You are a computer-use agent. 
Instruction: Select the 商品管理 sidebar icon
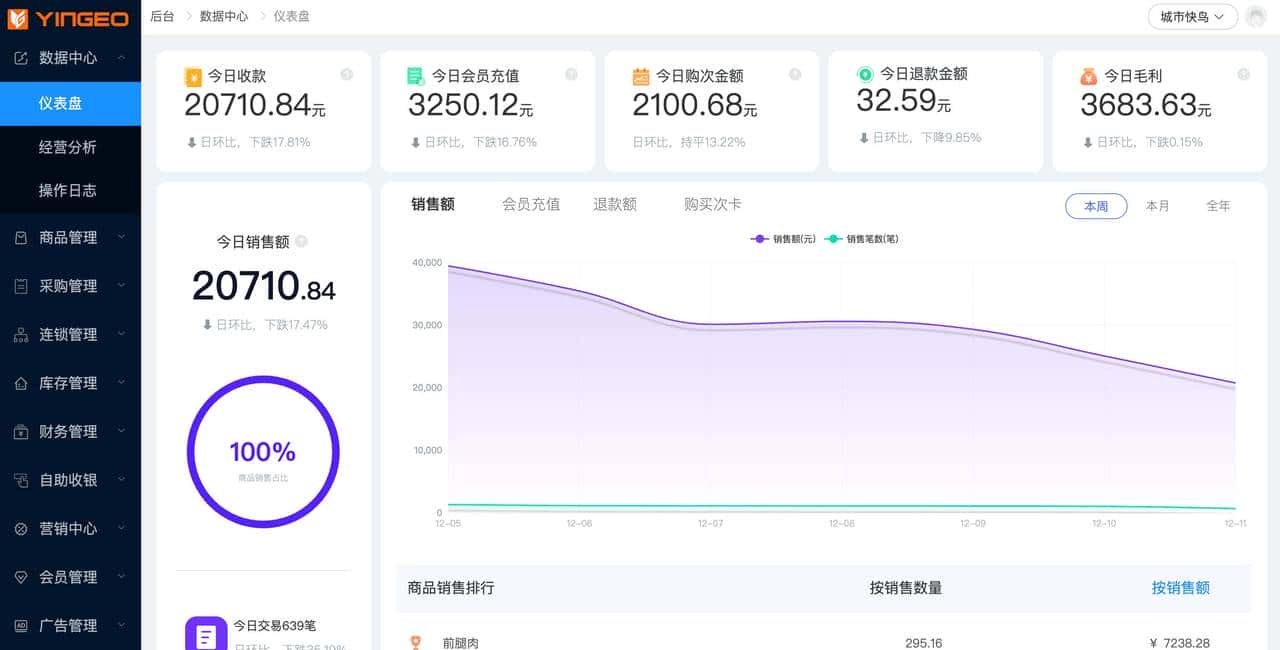point(22,237)
